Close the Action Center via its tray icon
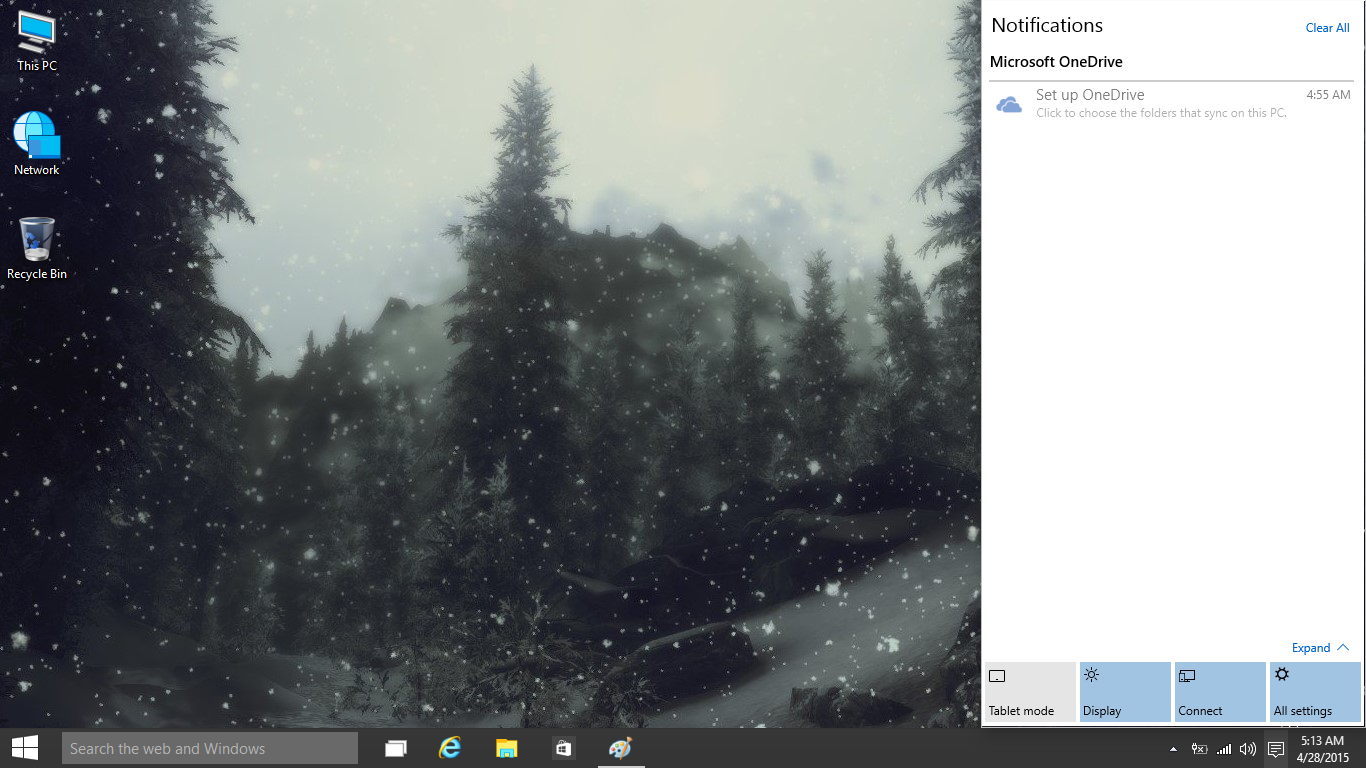Screen dimensions: 1366x768 click(1276, 749)
